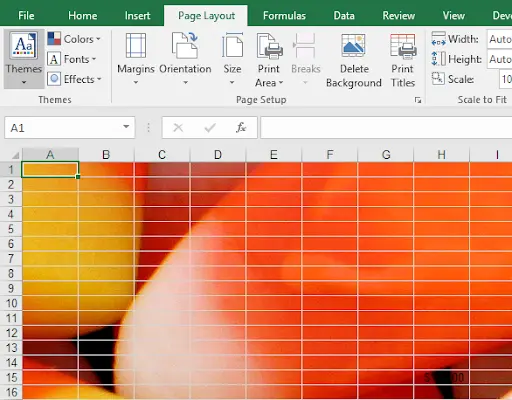Viewport: 512px width, 400px height.
Task: Open the theme Fonts dropdown
Action: pyautogui.click(x=72, y=59)
